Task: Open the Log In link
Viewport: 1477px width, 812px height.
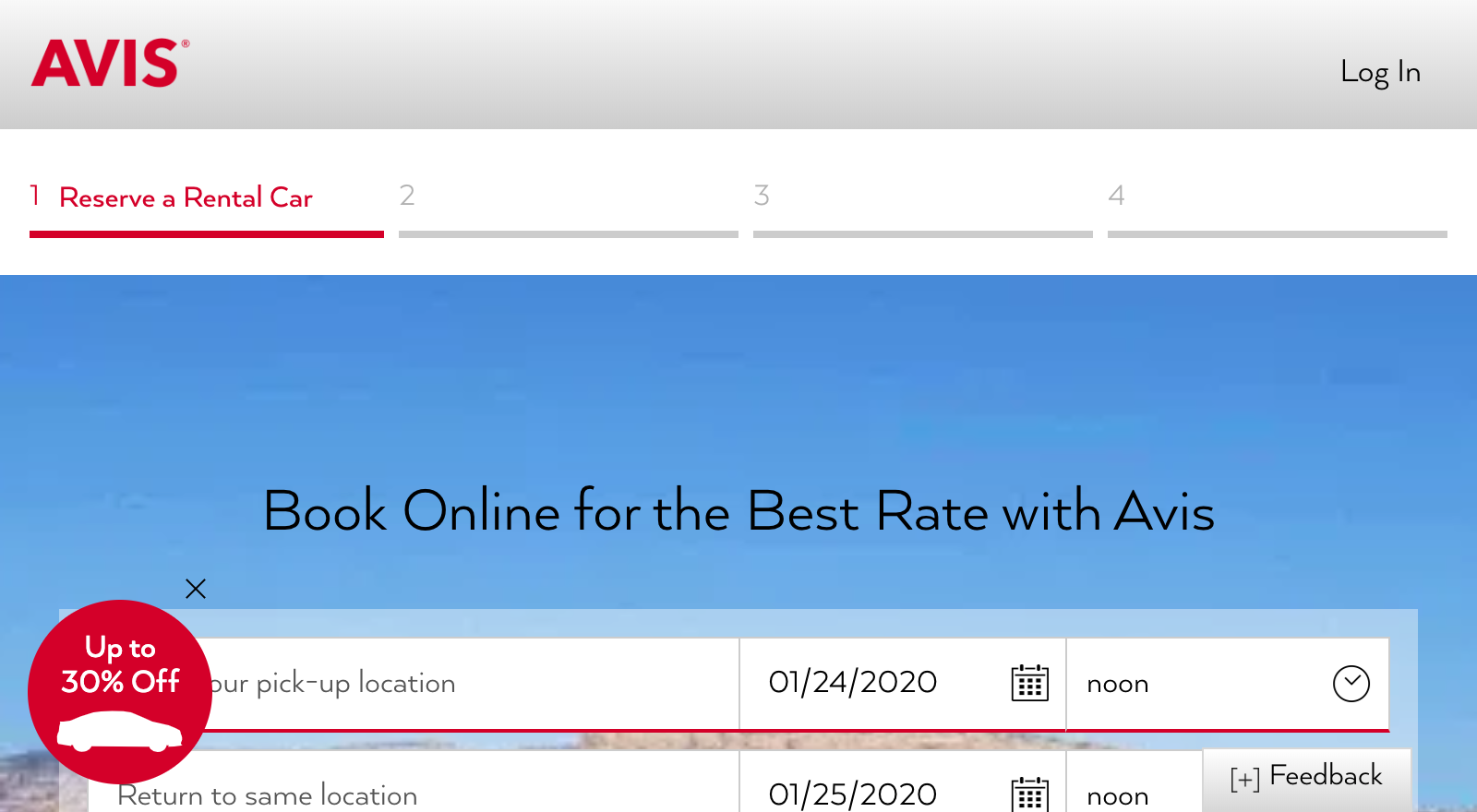Action: click(x=1380, y=72)
